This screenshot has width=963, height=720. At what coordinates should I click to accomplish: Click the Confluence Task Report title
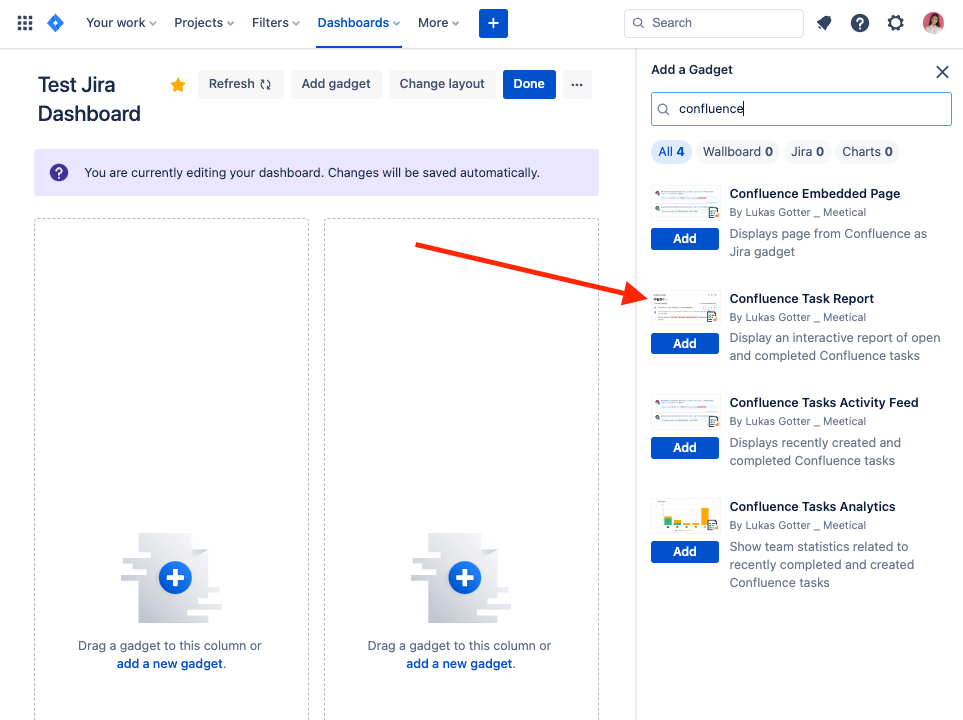(801, 299)
